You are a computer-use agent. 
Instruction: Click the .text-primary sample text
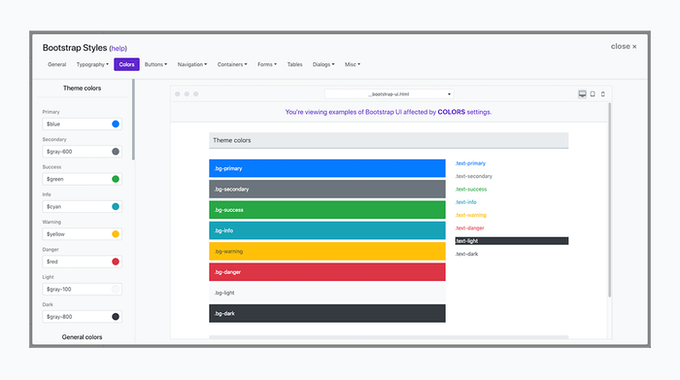click(x=471, y=163)
